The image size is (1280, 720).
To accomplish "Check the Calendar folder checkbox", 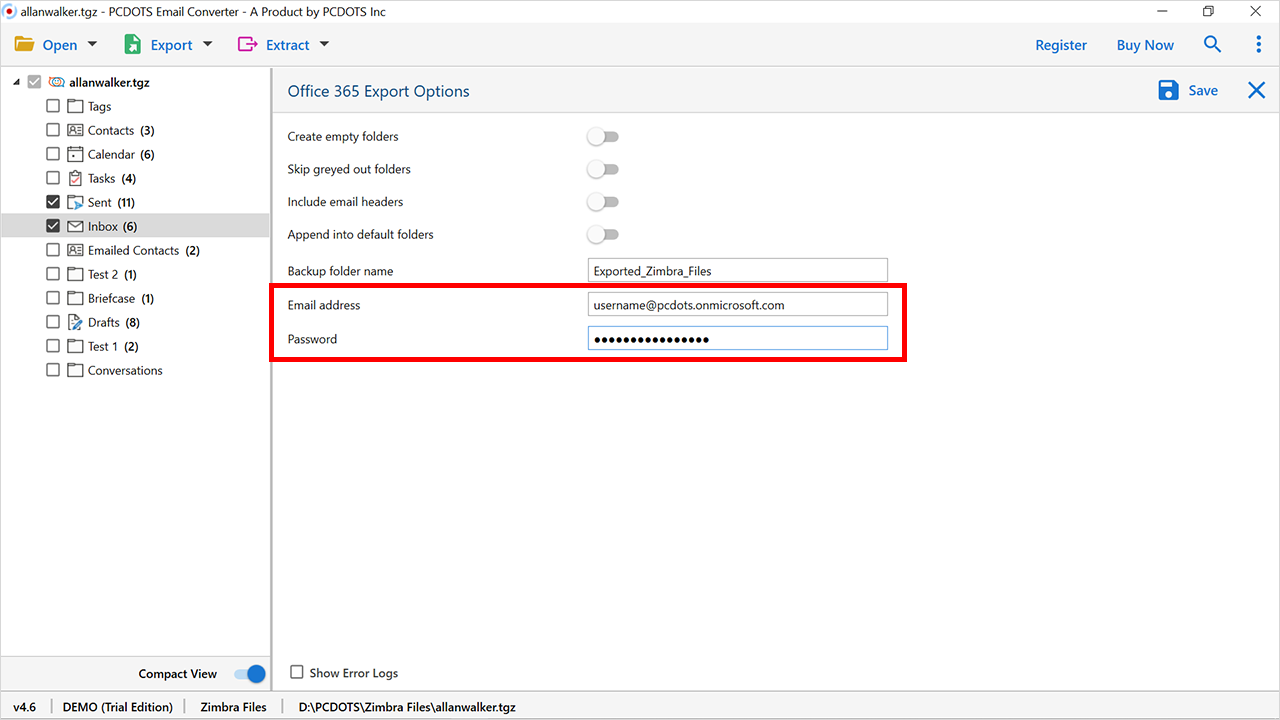I will (x=53, y=154).
